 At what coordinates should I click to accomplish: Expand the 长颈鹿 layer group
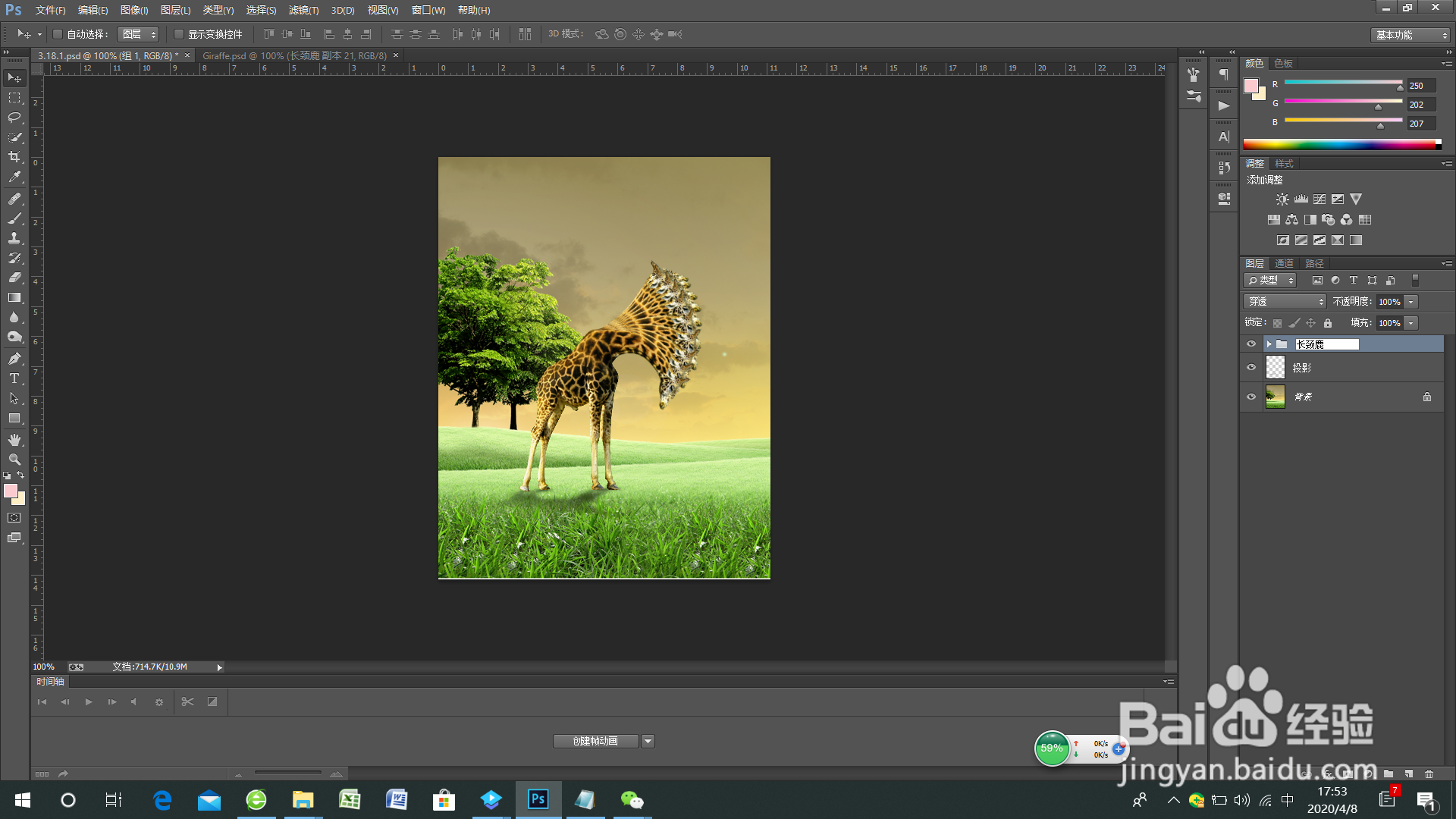pyautogui.click(x=1269, y=344)
